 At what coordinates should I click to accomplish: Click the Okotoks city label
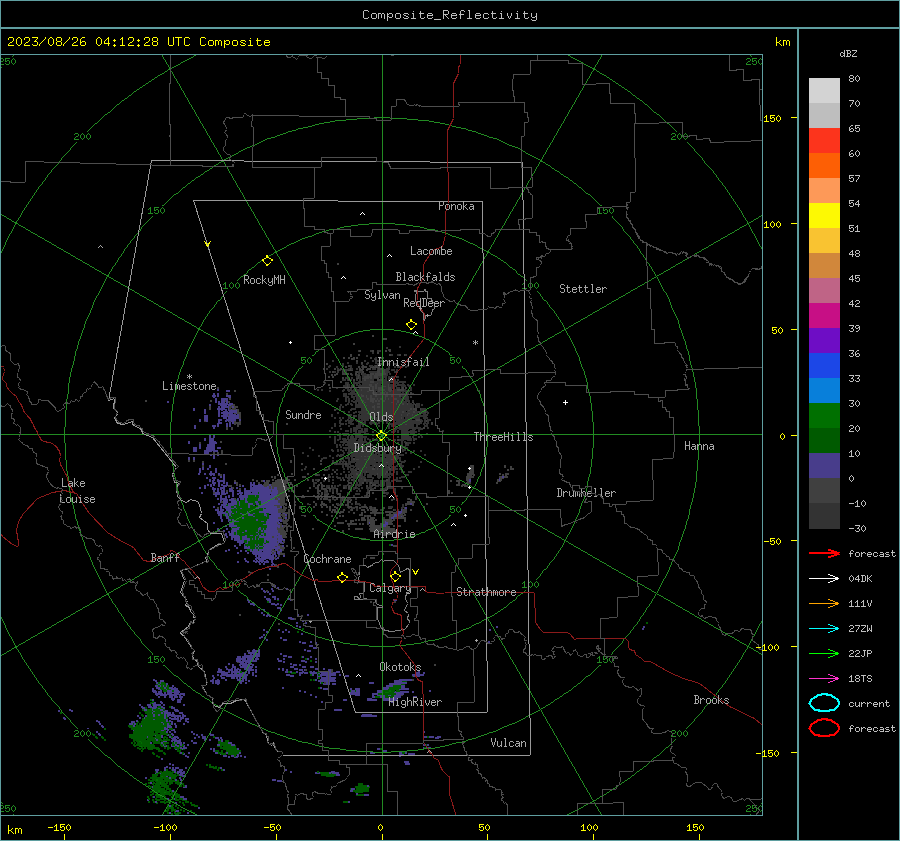click(401, 667)
